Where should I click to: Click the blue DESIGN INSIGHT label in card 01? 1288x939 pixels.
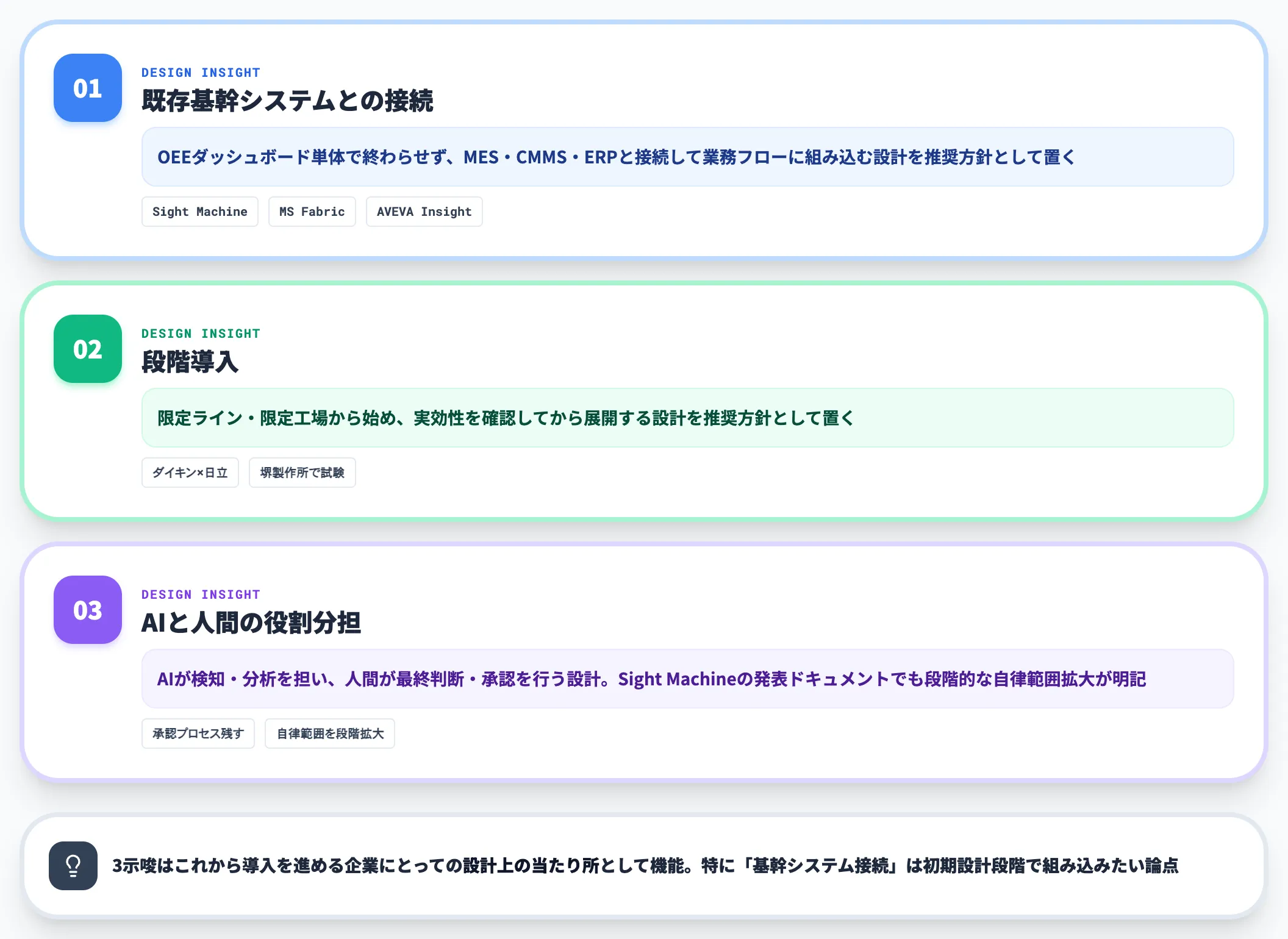[x=201, y=73]
